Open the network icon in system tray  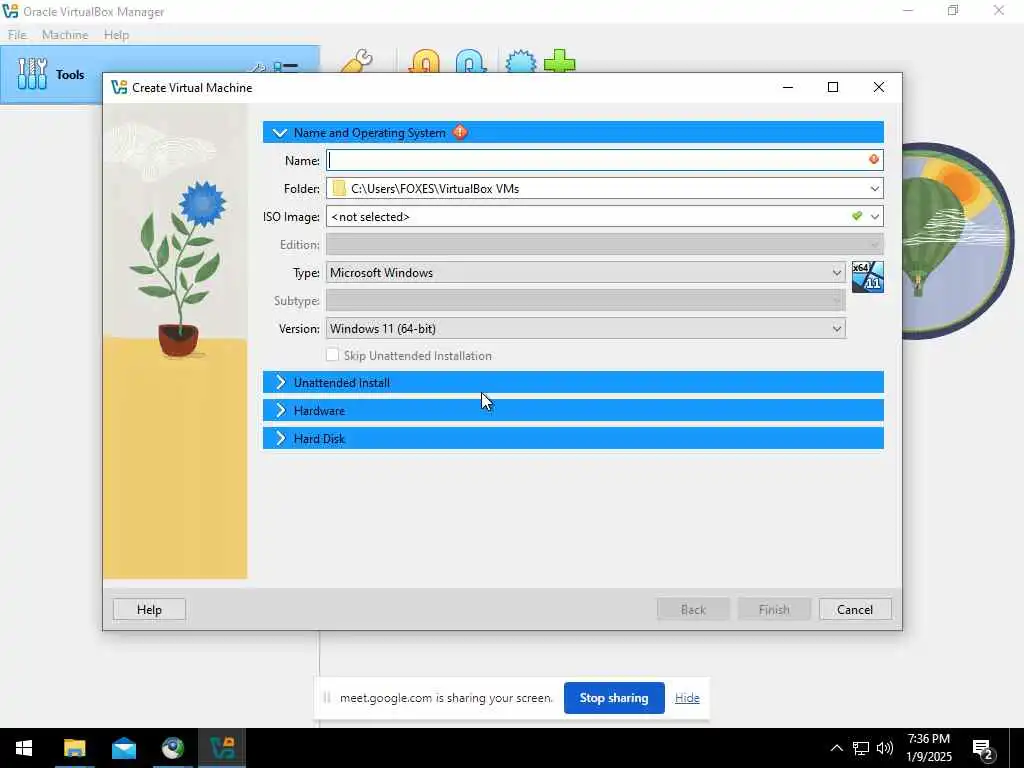(861, 748)
